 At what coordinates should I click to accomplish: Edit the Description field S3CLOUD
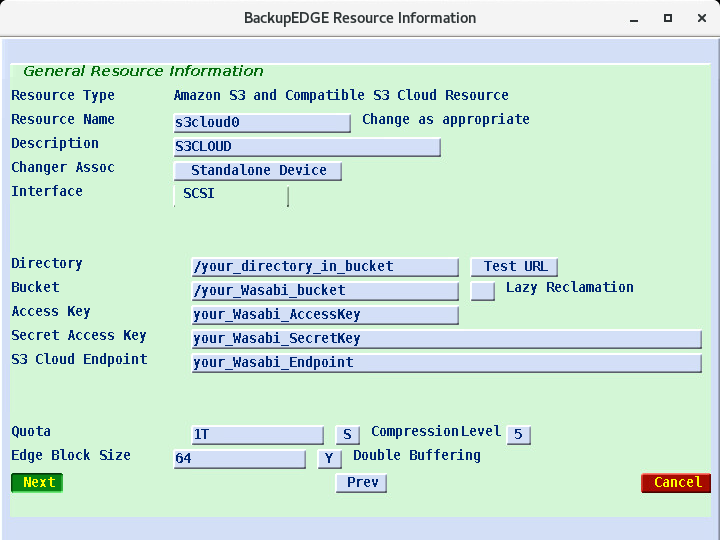(x=307, y=147)
